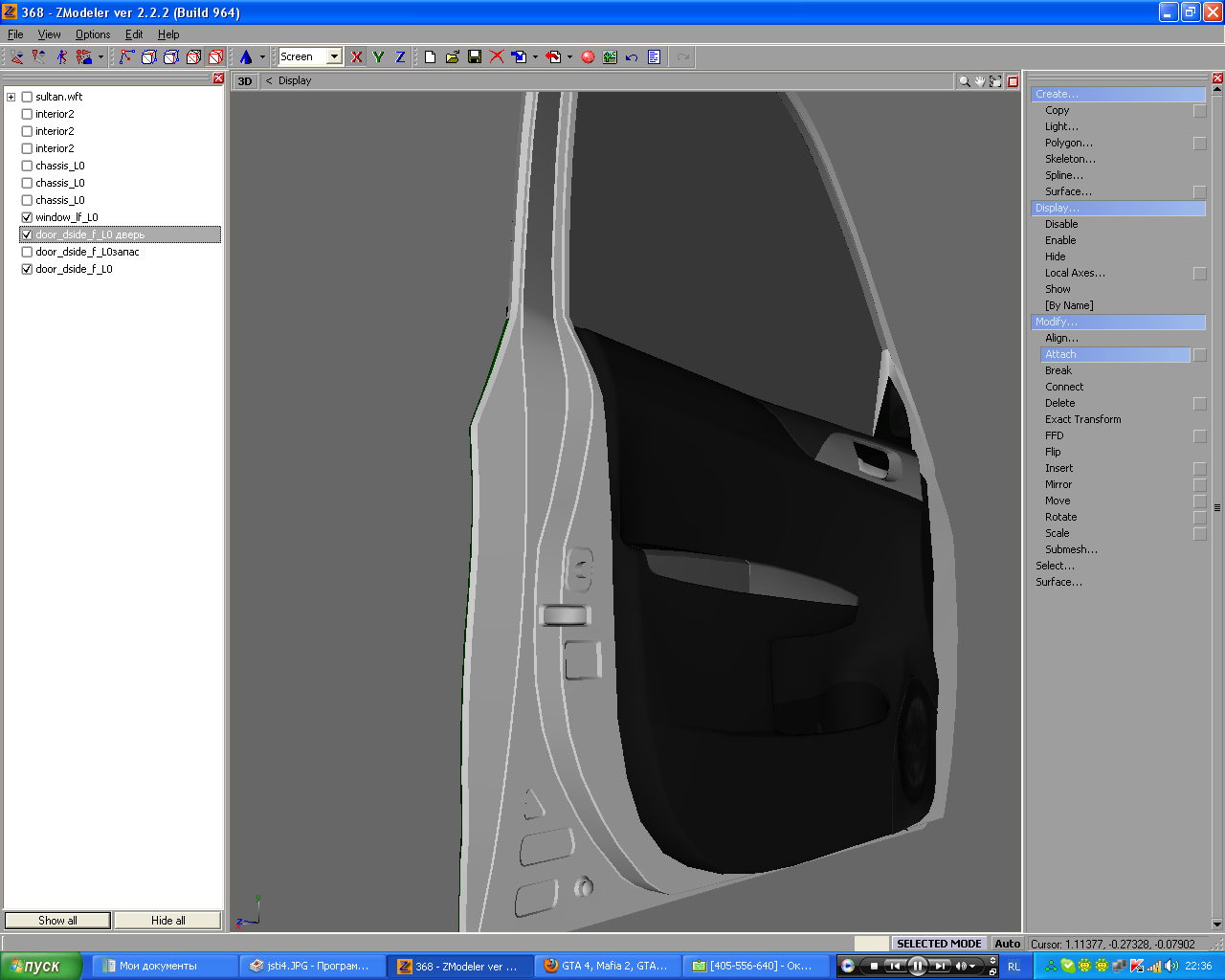Open the Edit menu
This screenshot has width=1225, height=980.
(134, 34)
